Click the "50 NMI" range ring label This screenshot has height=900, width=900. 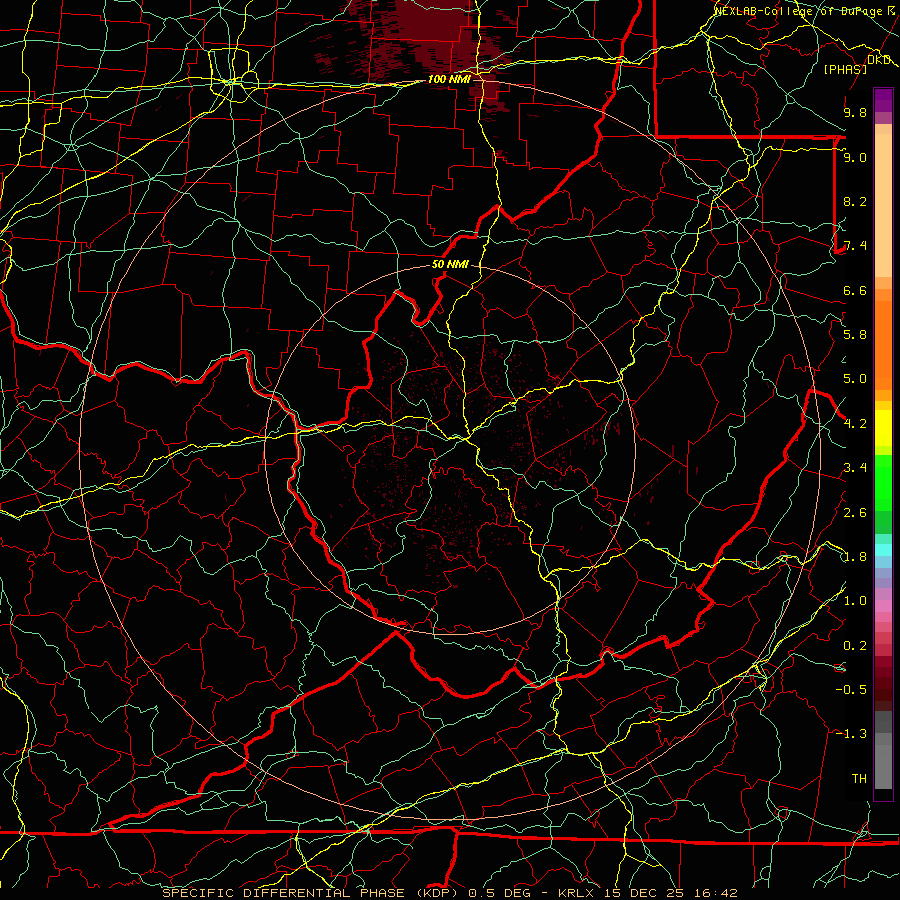[450, 265]
